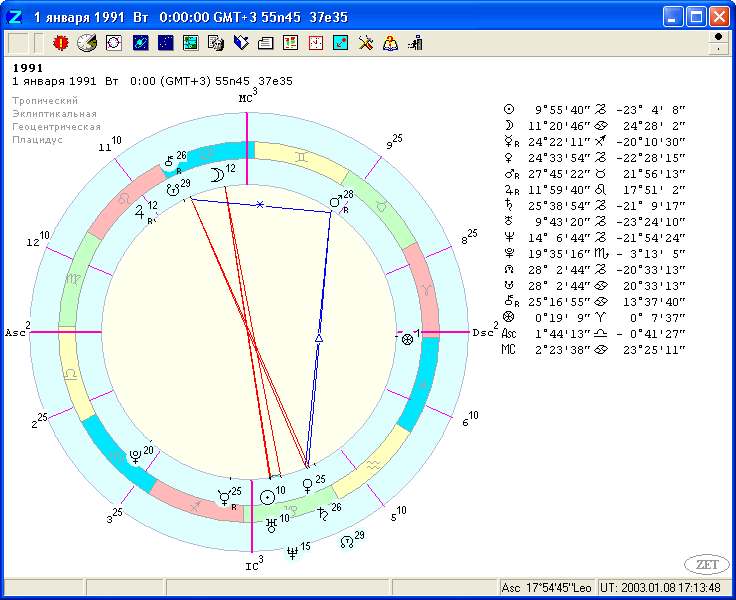Click the Jupiter glyph in the chart wheel
The width and height of the screenshot is (736, 600).
[x=139, y=212]
